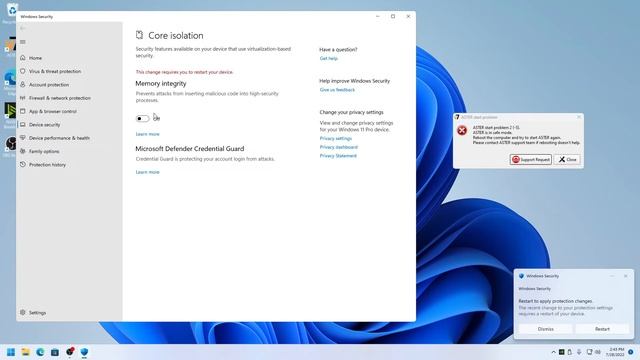The image size is (640, 360).
Task: Open Protection history
Action: click(x=47, y=165)
